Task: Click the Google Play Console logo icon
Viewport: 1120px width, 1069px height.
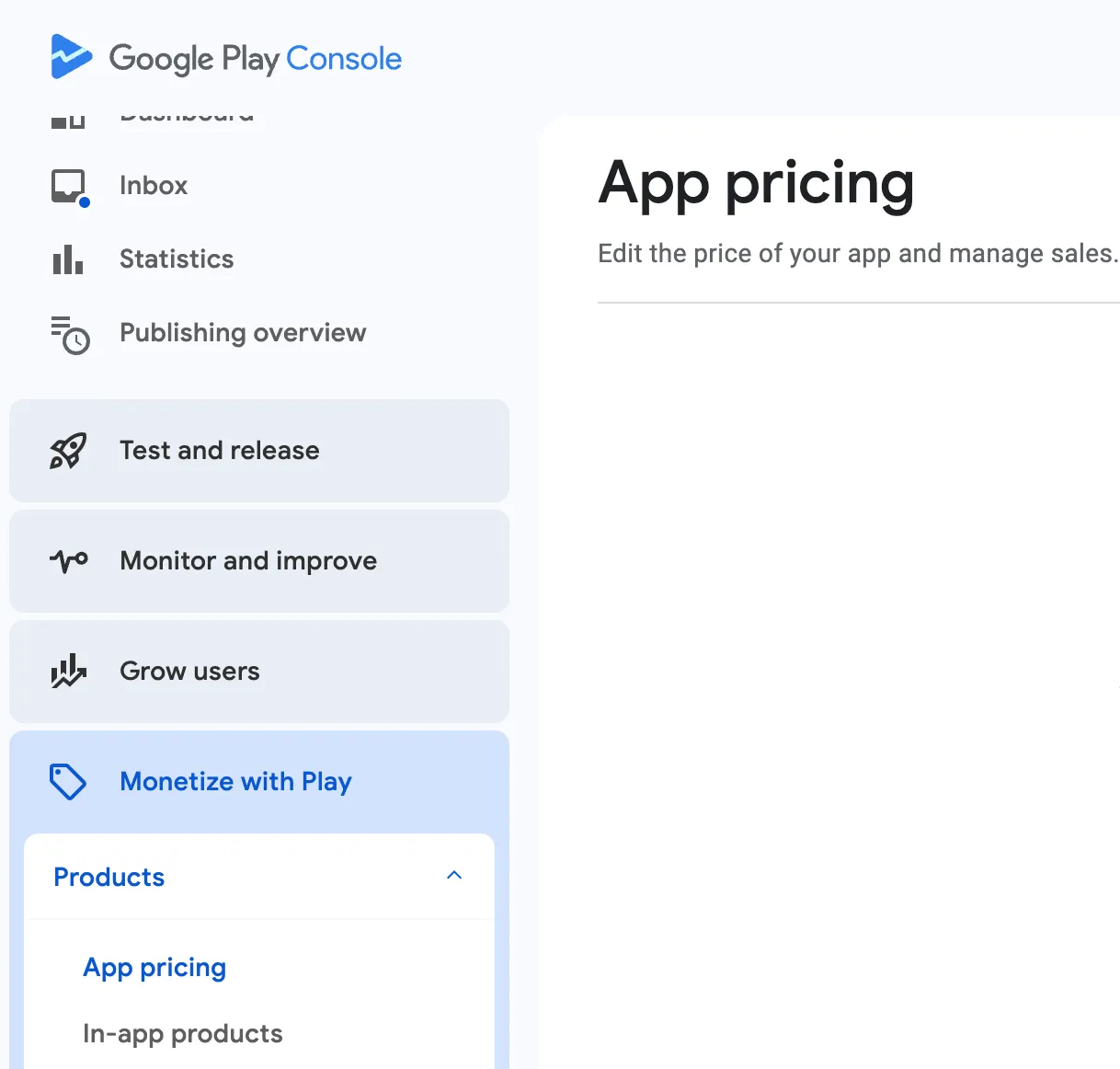Action: click(x=71, y=57)
